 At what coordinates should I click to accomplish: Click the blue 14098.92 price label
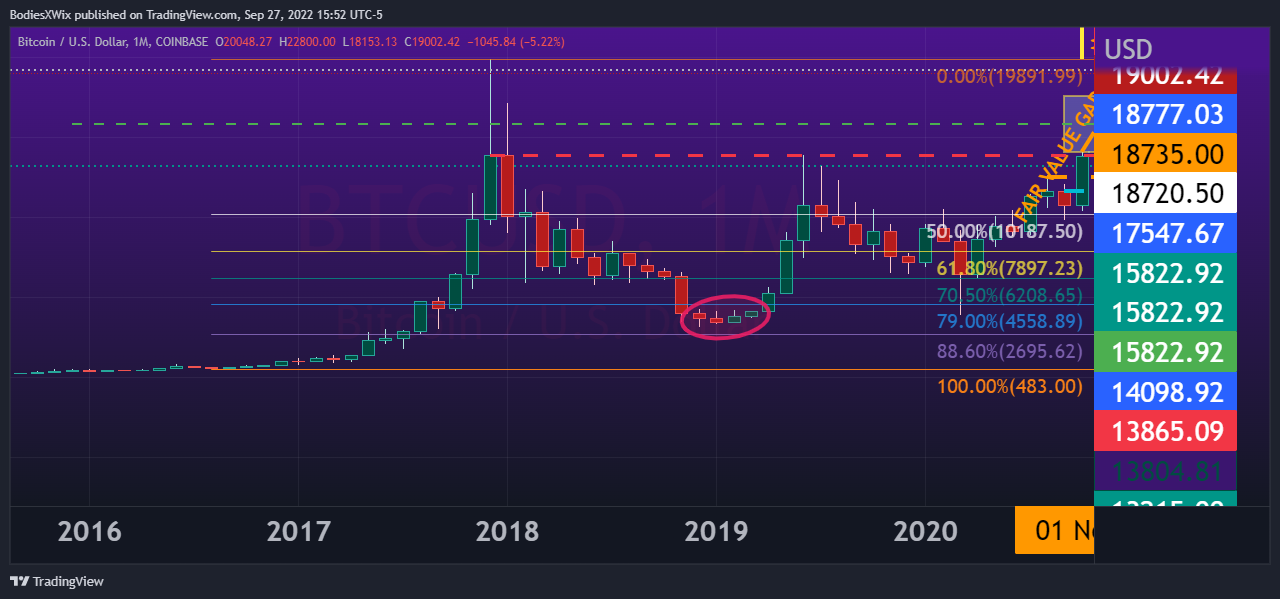[1167, 391]
